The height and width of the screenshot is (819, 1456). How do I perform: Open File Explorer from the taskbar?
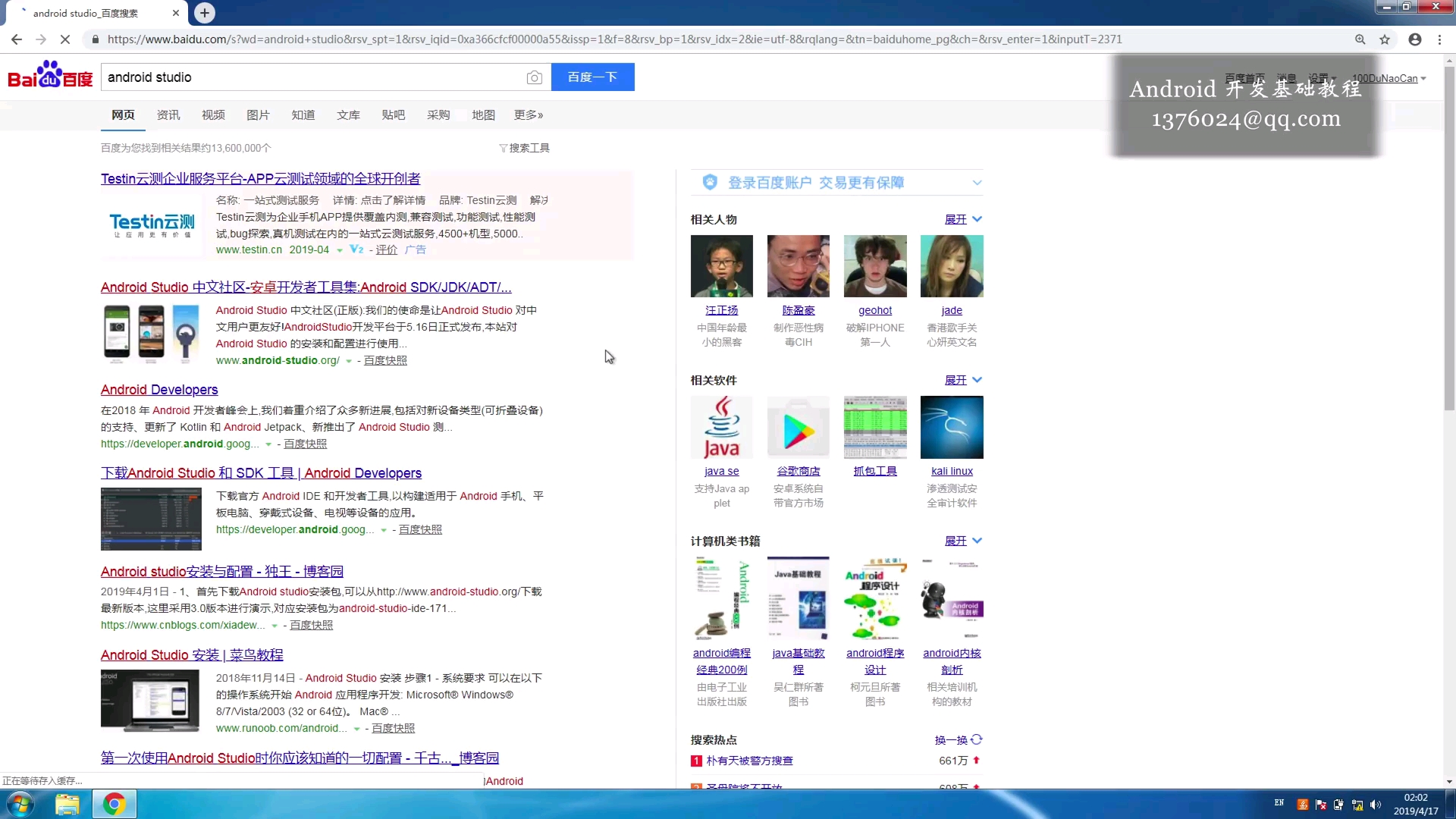(68, 804)
